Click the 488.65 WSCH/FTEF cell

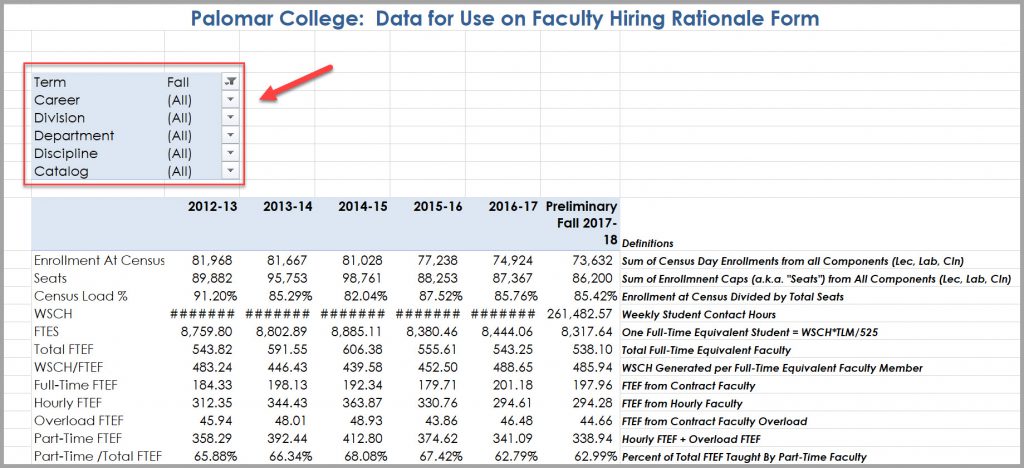pyautogui.click(x=515, y=367)
